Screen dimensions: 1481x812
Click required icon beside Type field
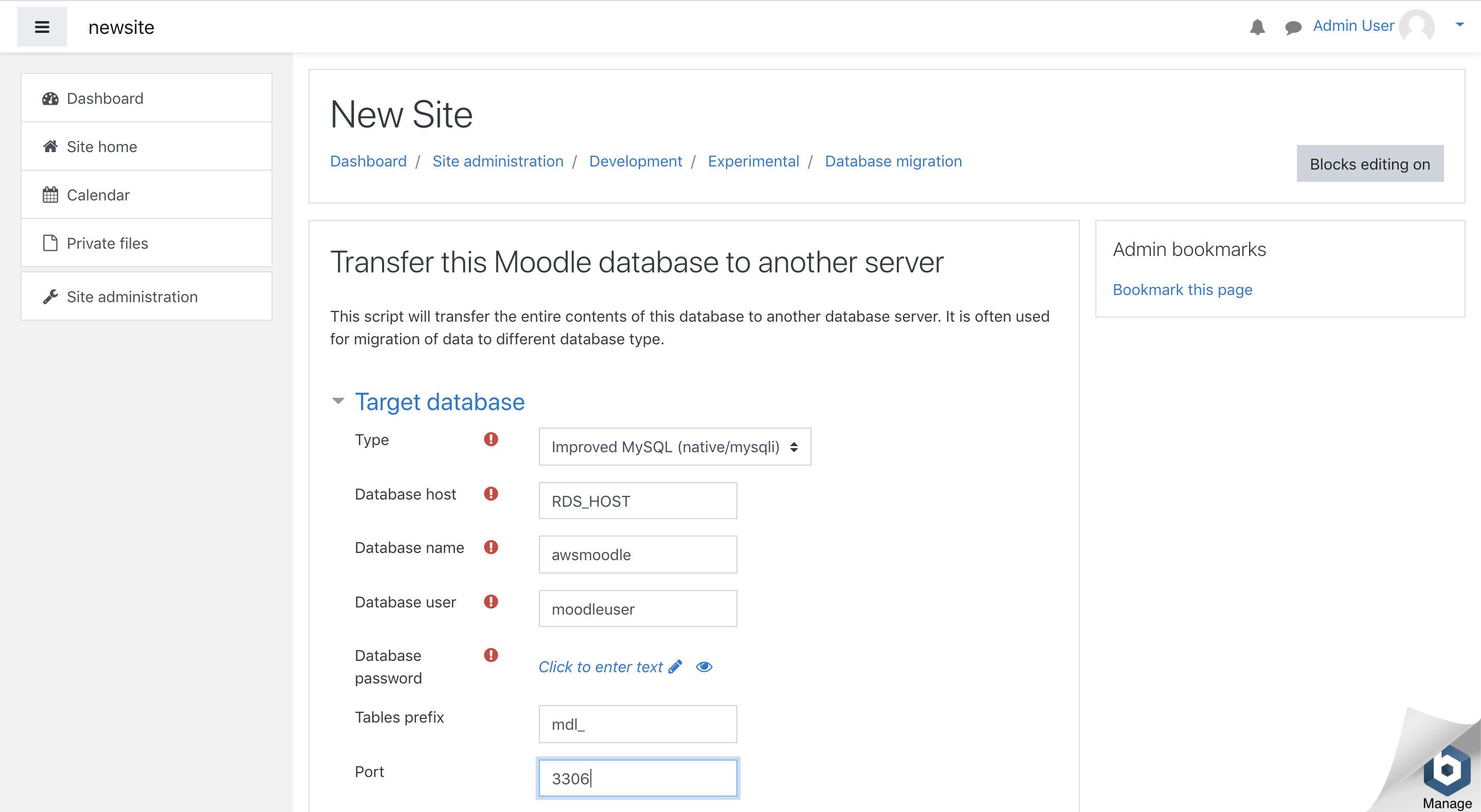coord(491,439)
